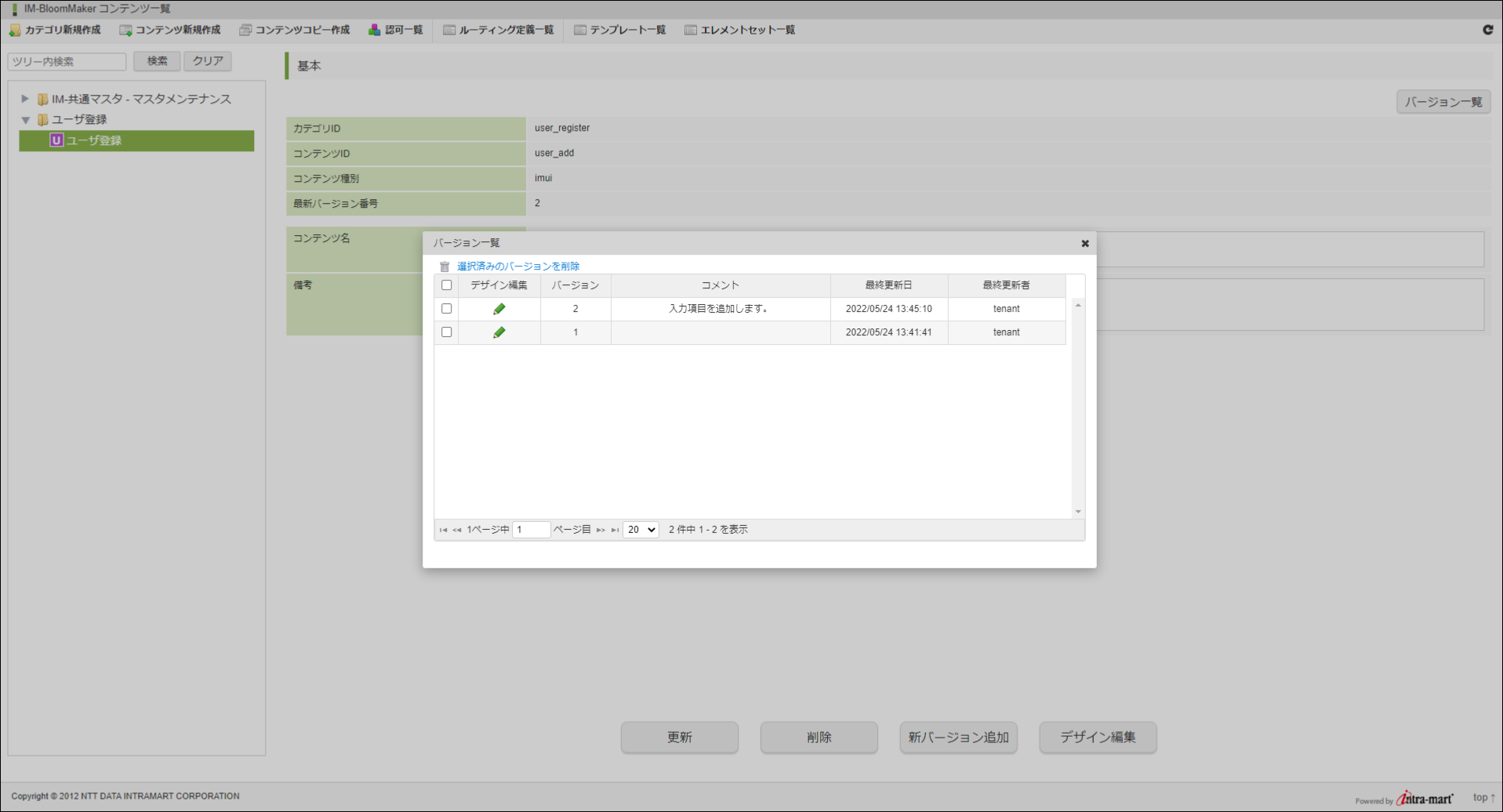Click the trash icon in the version dialog
The image size is (1503, 812).
click(x=445, y=266)
